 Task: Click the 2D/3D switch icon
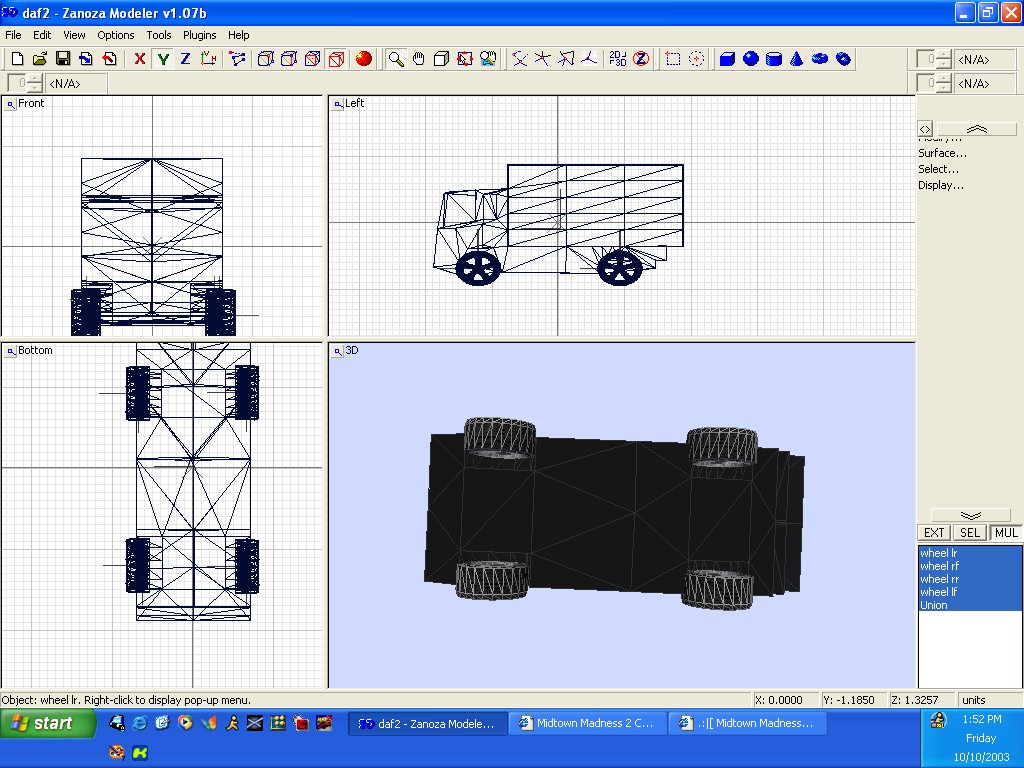618,59
